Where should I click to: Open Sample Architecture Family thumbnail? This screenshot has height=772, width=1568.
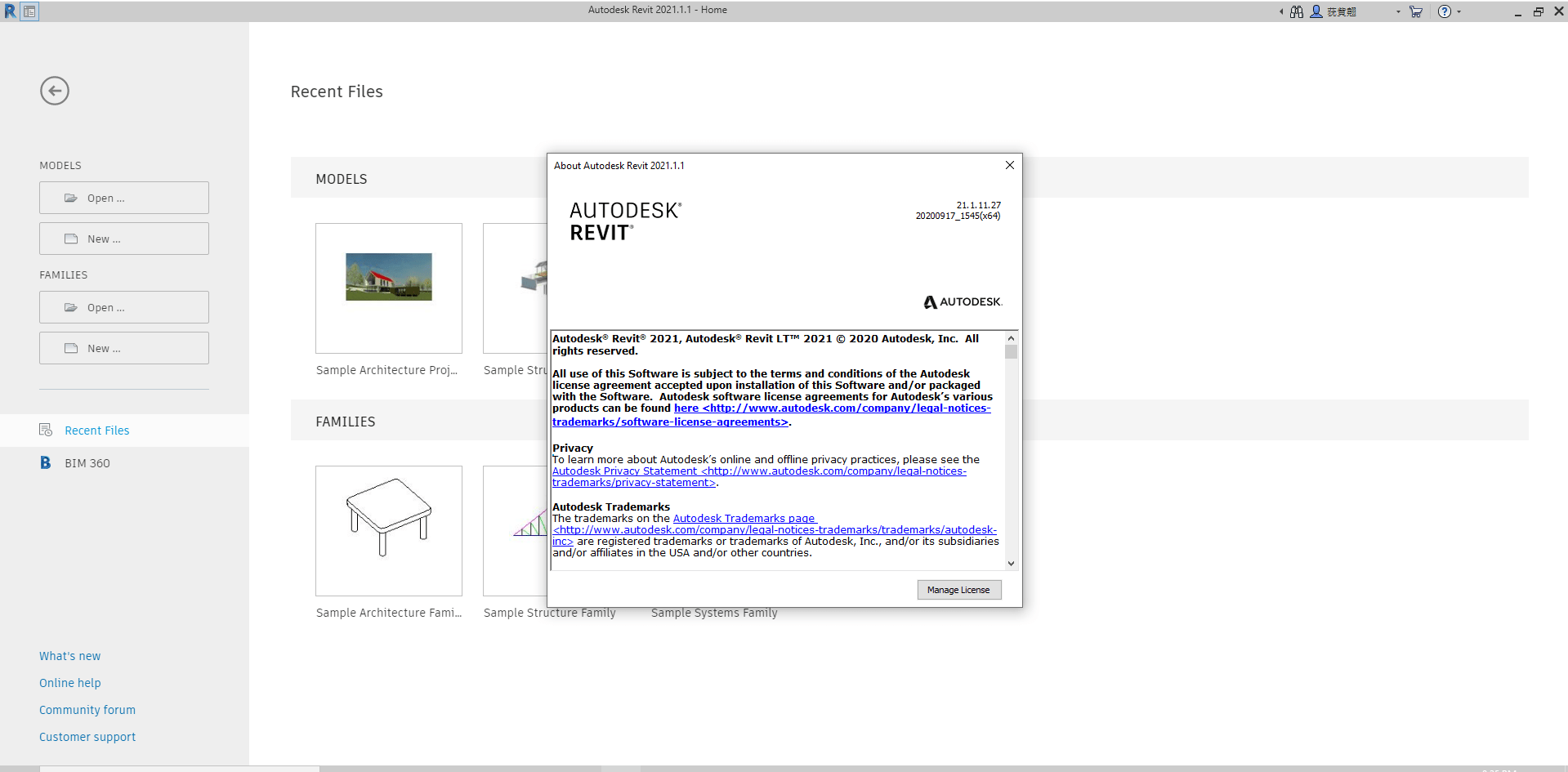coord(389,531)
